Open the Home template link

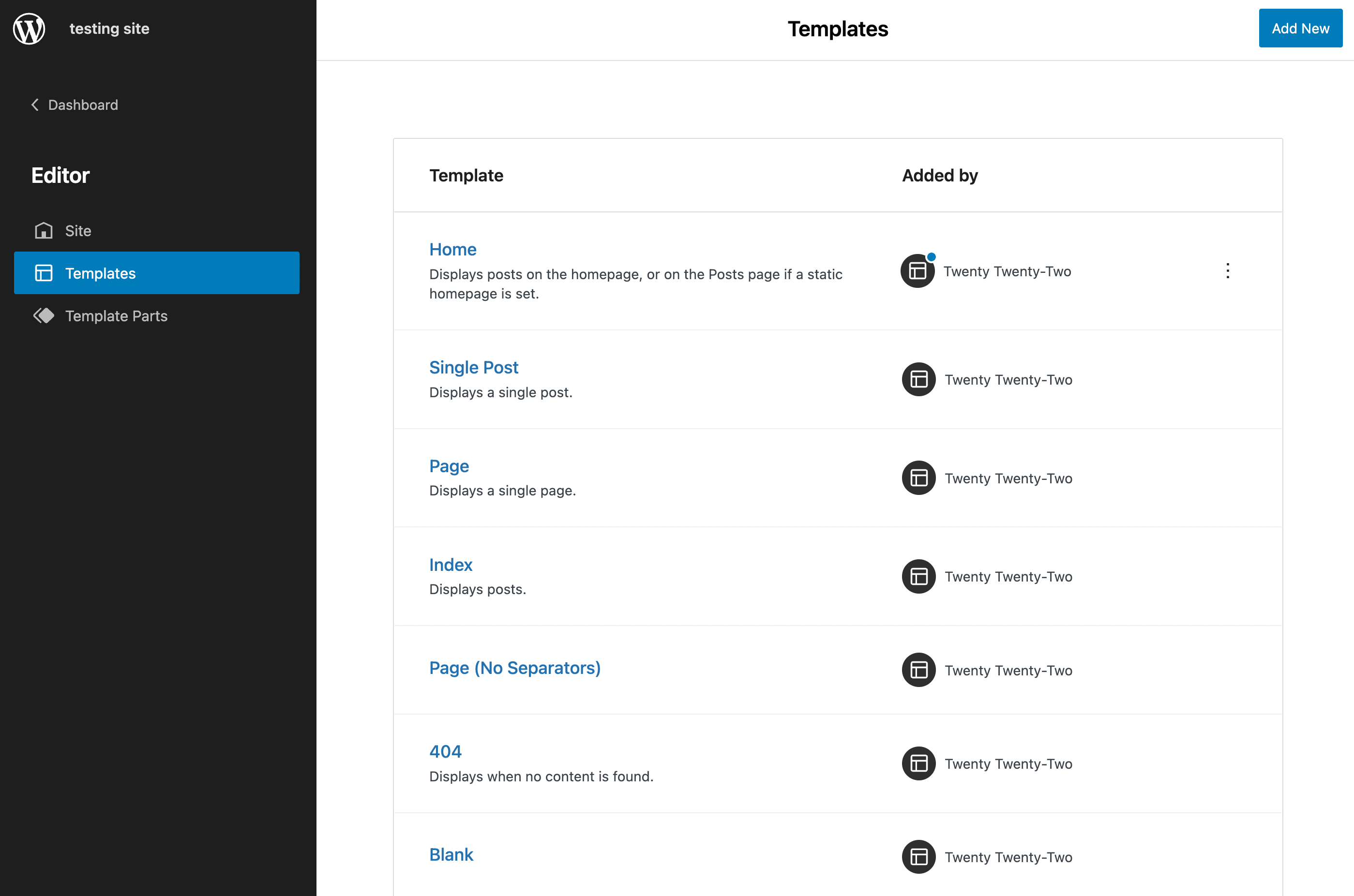point(452,249)
